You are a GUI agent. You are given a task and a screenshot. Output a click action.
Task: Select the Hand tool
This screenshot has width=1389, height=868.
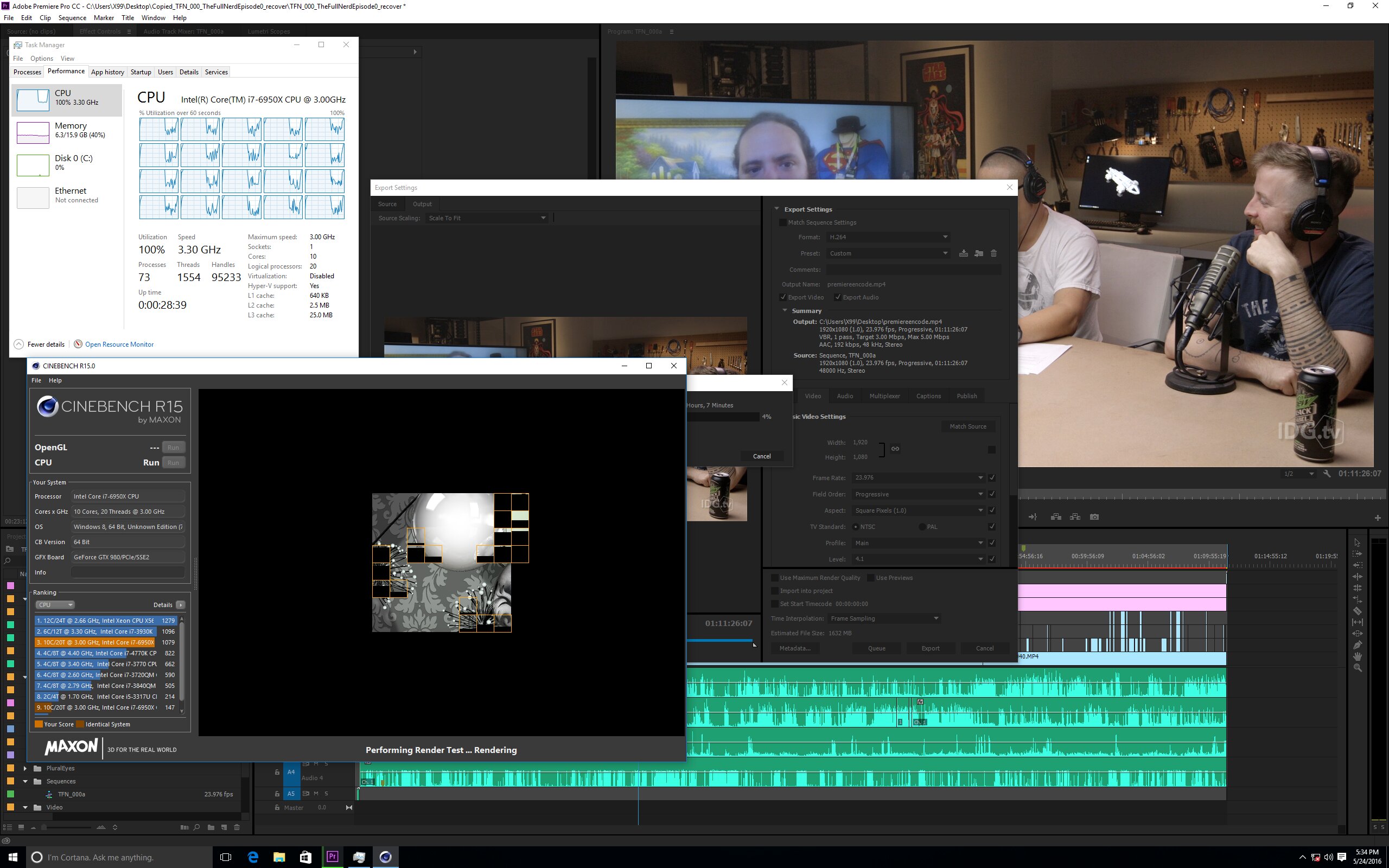click(1358, 657)
